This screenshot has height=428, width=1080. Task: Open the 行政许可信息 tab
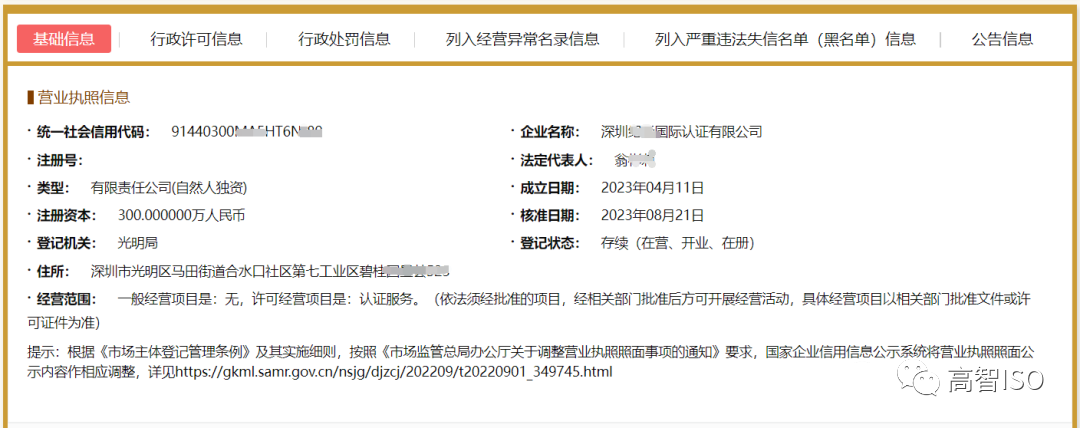(196, 39)
